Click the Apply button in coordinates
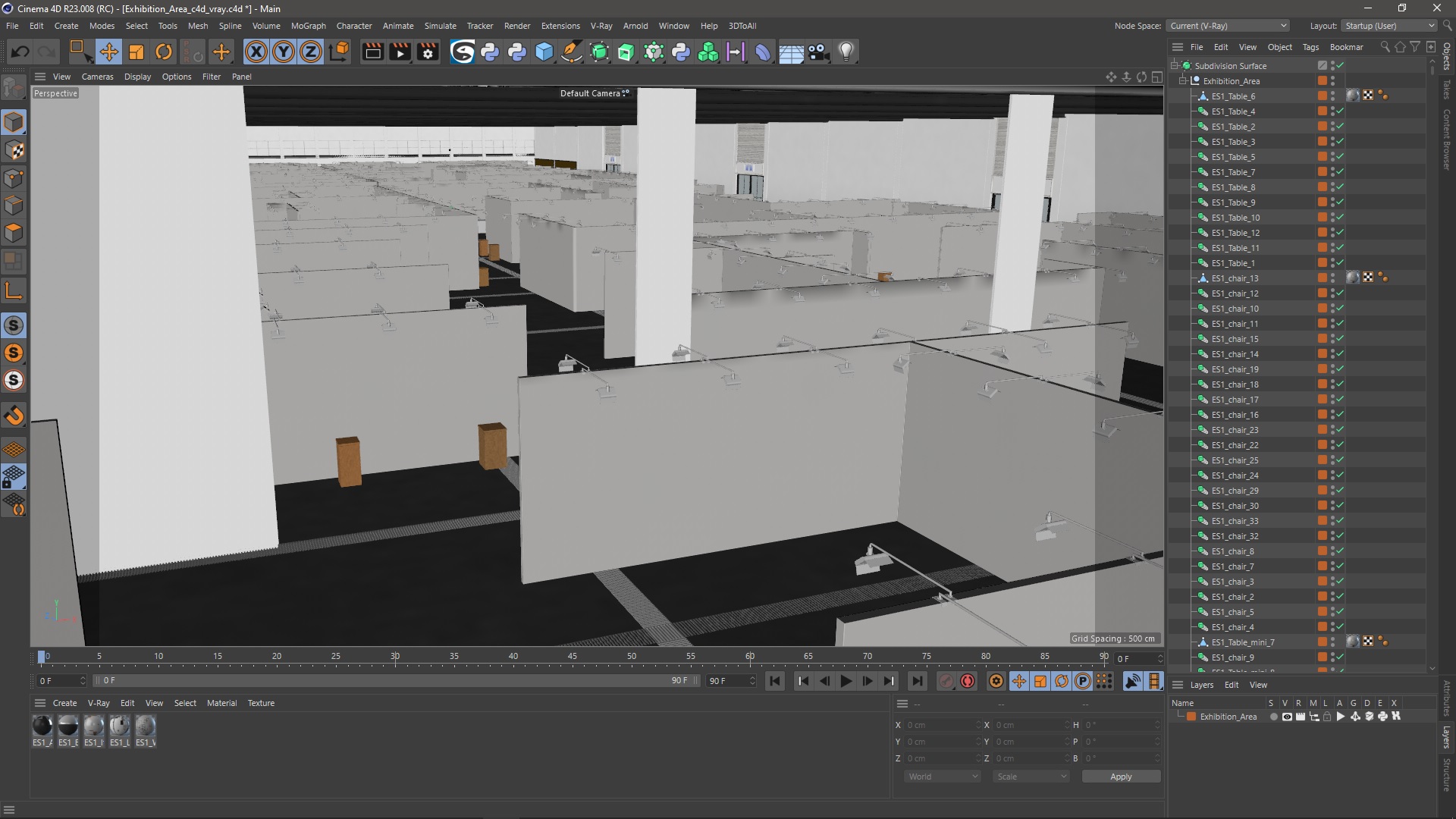This screenshot has width=1456, height=819. (1121, 777)
